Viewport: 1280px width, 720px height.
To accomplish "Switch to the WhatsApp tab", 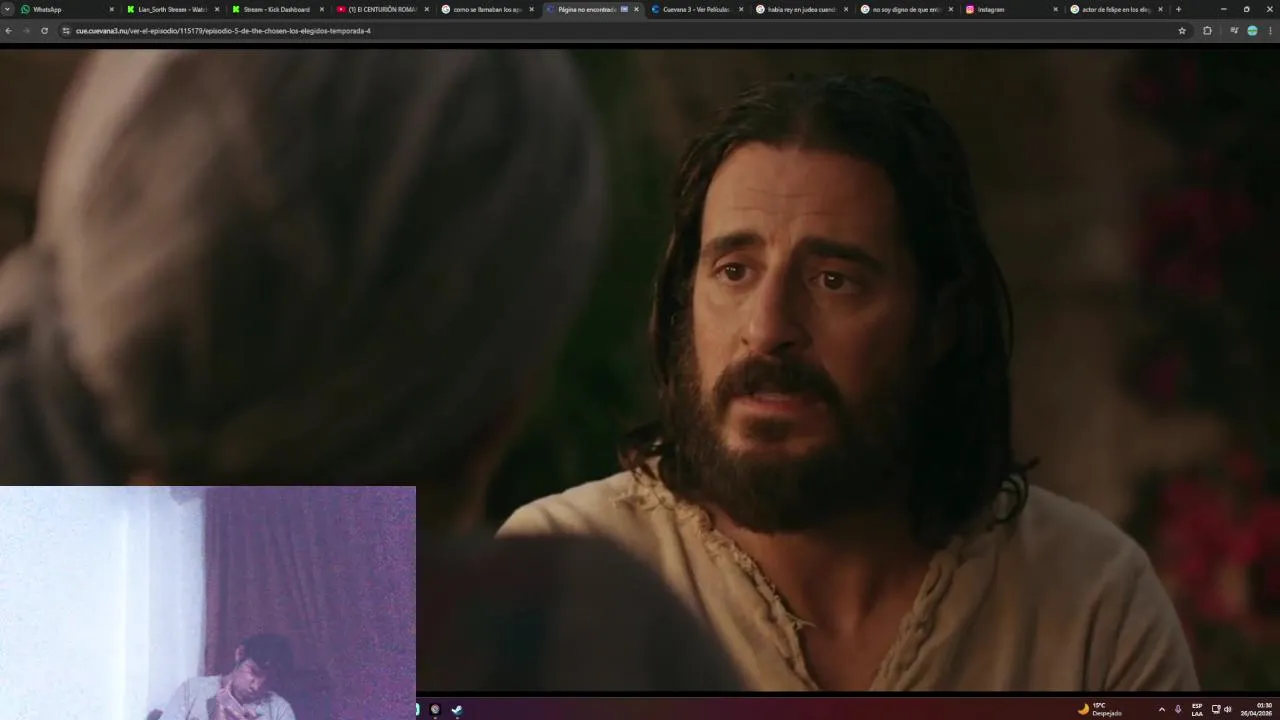I will coord(65,9).
